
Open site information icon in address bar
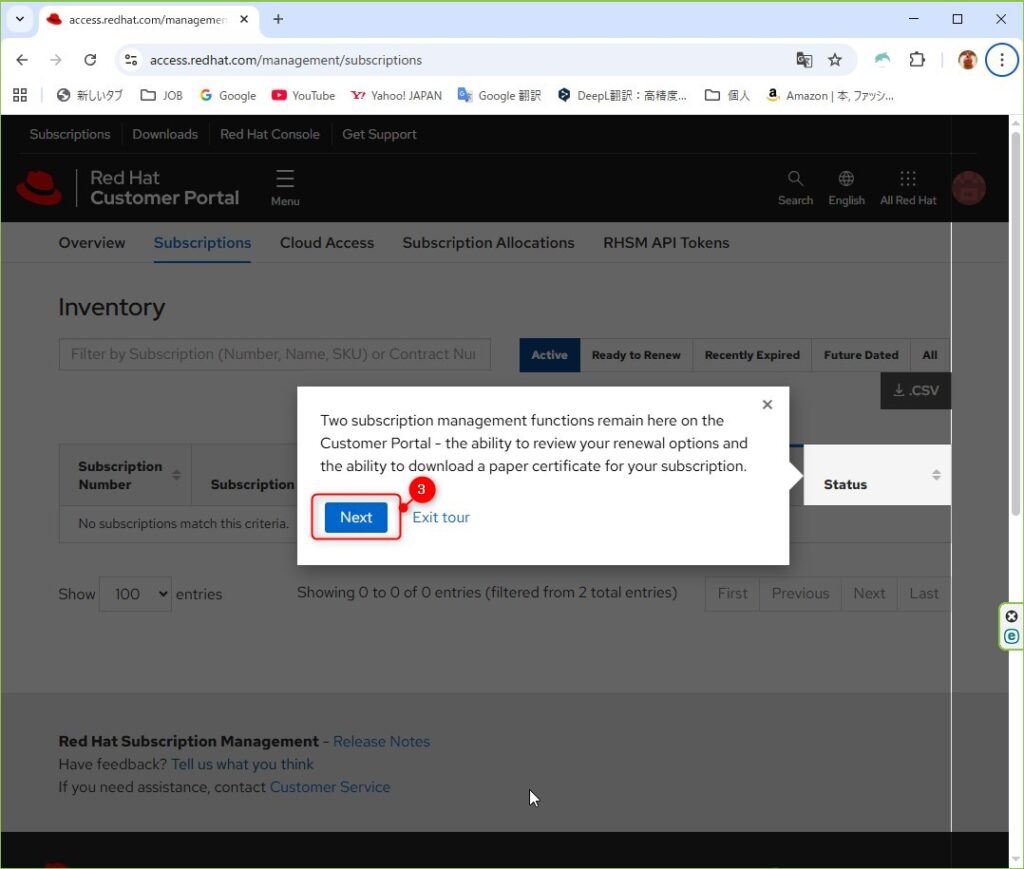point(131,60)
